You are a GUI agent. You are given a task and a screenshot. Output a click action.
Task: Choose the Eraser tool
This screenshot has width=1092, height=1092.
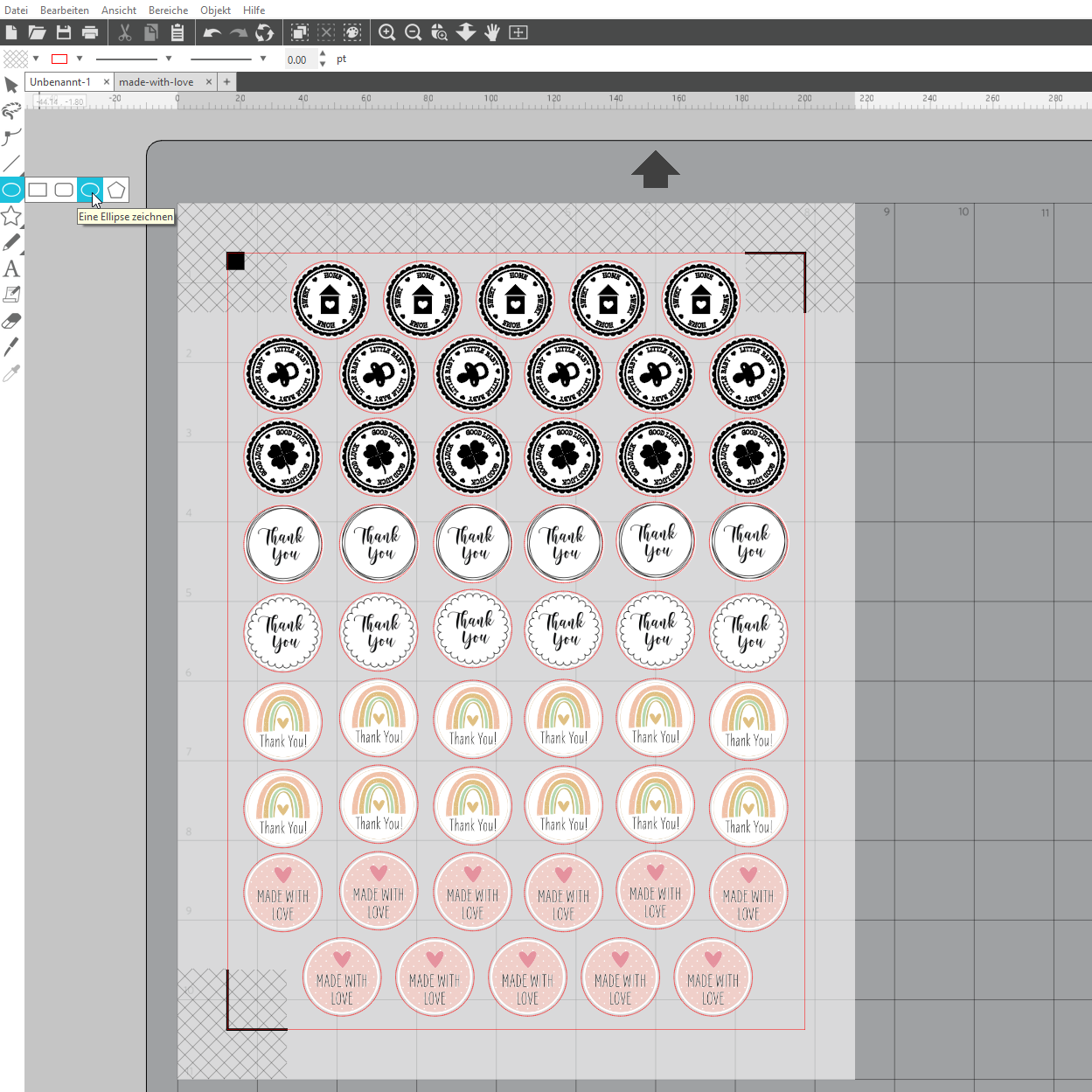pos(11,321)
